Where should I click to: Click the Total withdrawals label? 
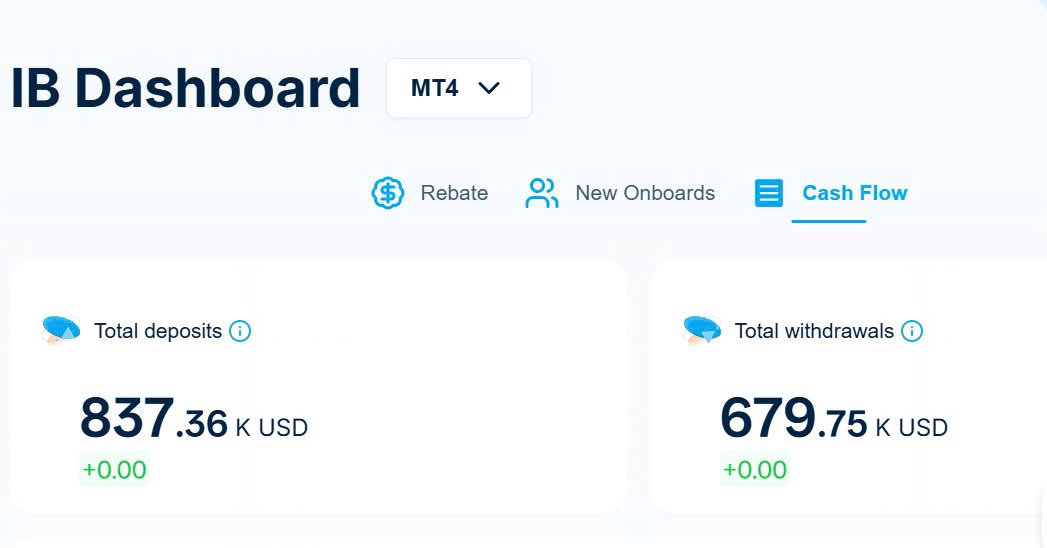814,331
